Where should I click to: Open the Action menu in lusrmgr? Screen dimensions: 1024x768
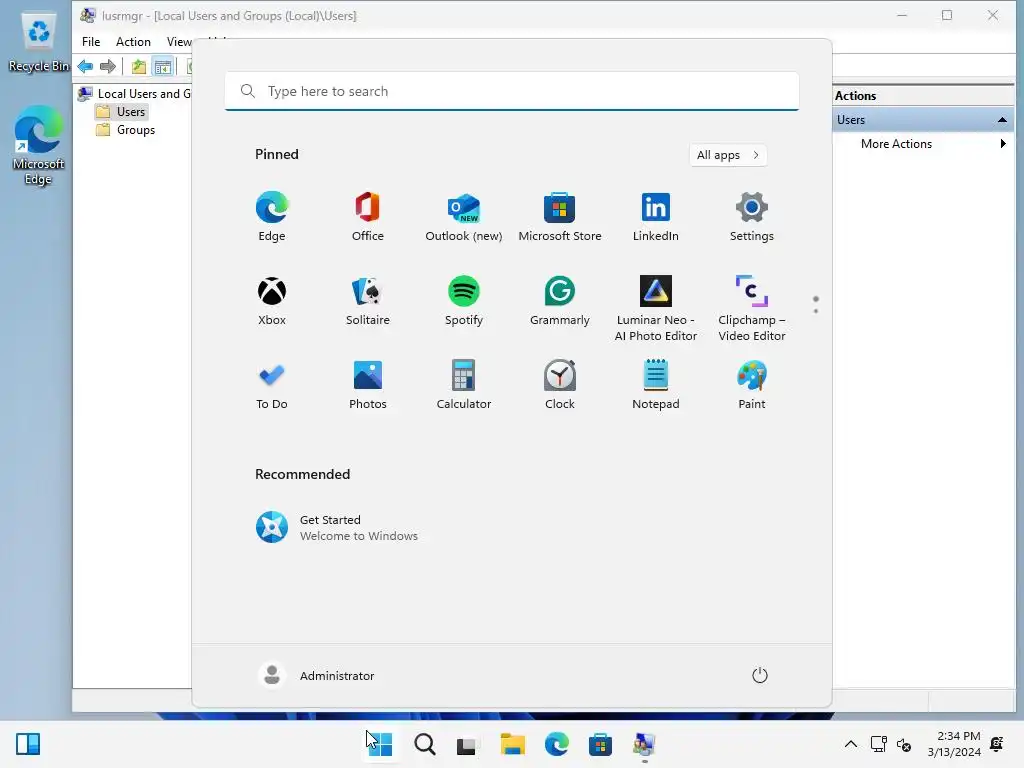click(x=133, y=42)
